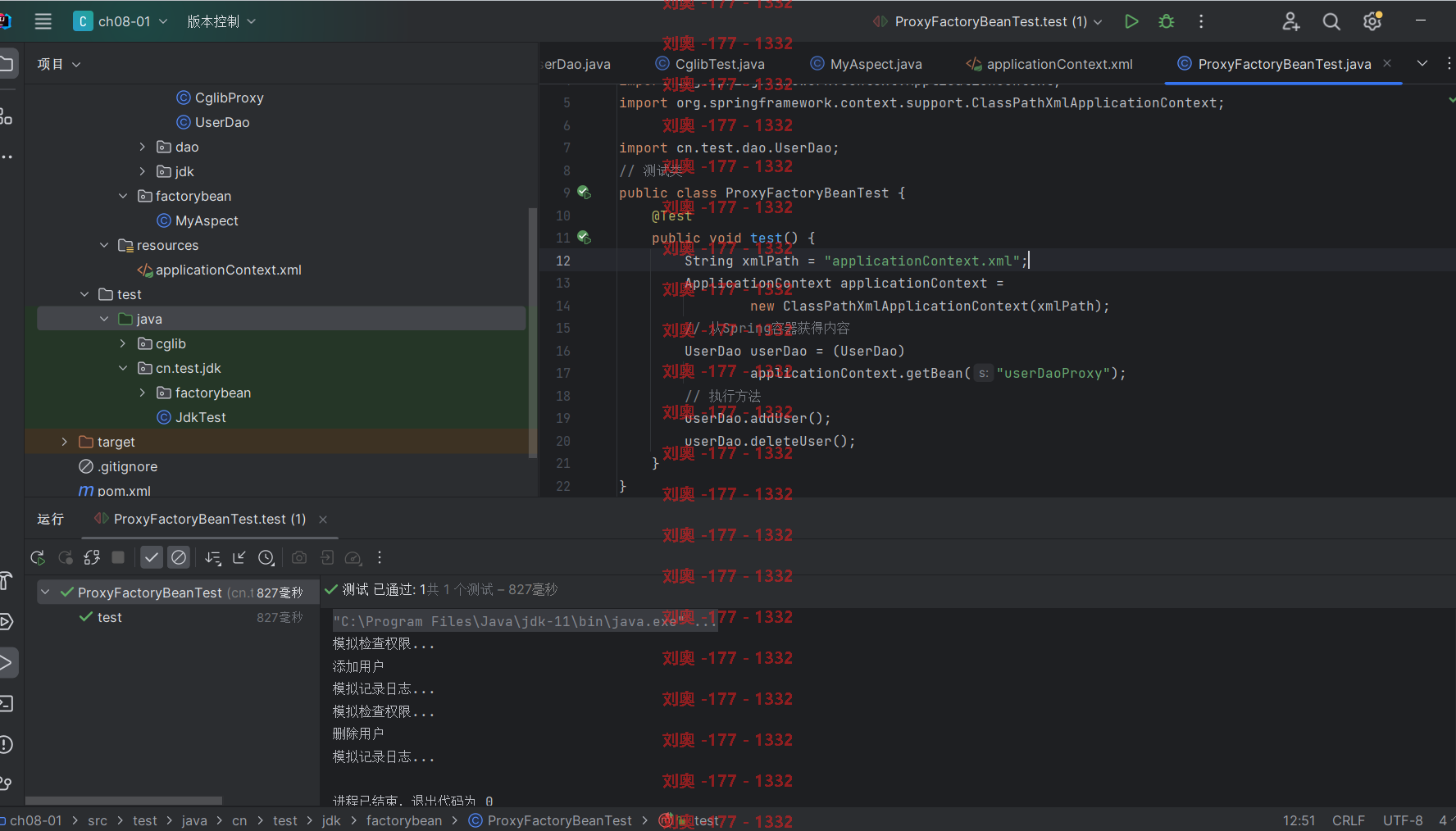
Task: Toggle show ignored tests
Action: click(179, 558)
